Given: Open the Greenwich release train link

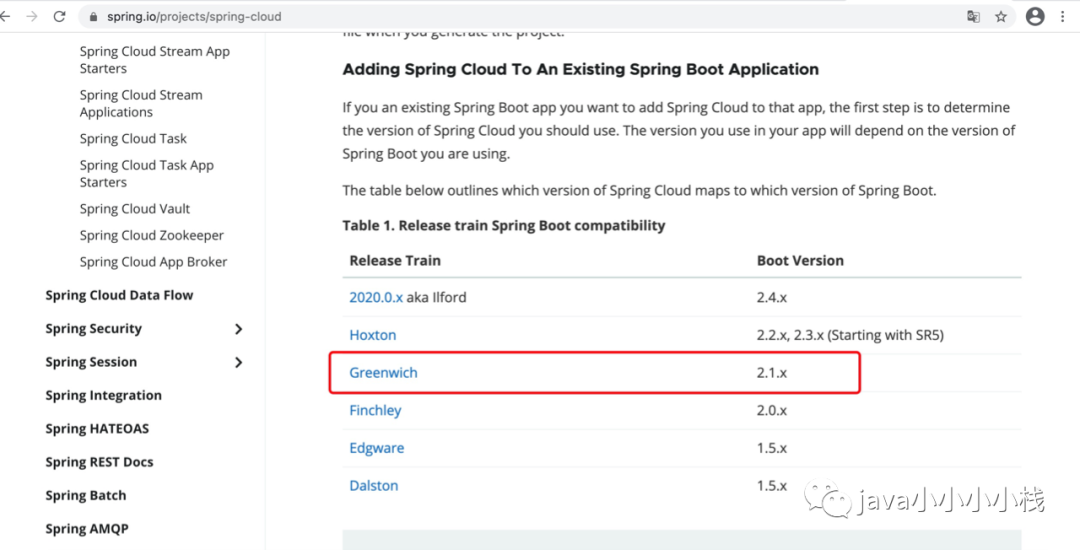Looking at the screenshot, I should (x=383, y=373).
